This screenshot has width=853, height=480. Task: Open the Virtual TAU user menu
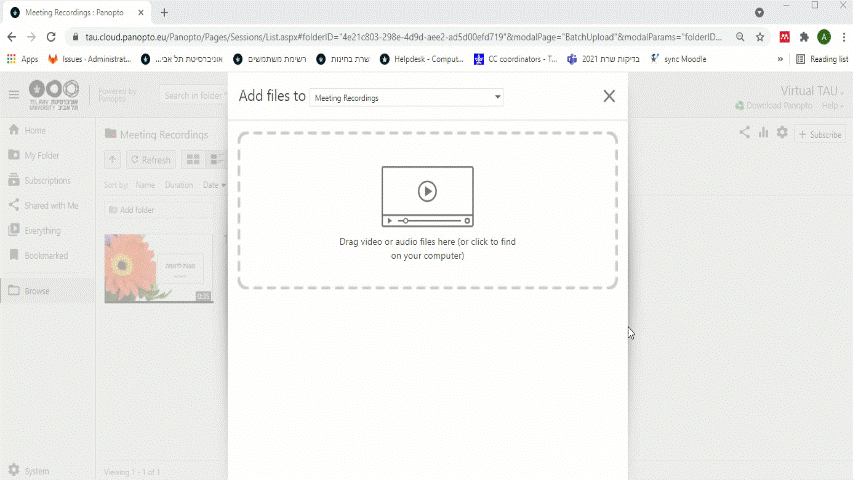click(x=812, y=91)
